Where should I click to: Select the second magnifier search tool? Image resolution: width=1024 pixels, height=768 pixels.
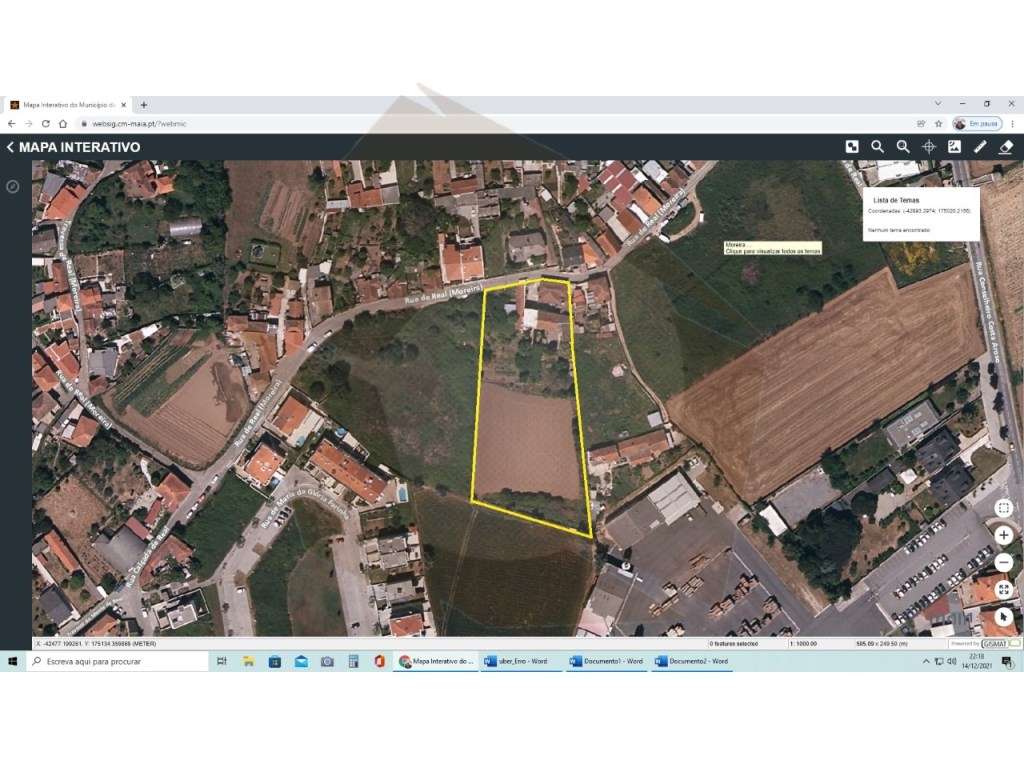click(903, 147)
